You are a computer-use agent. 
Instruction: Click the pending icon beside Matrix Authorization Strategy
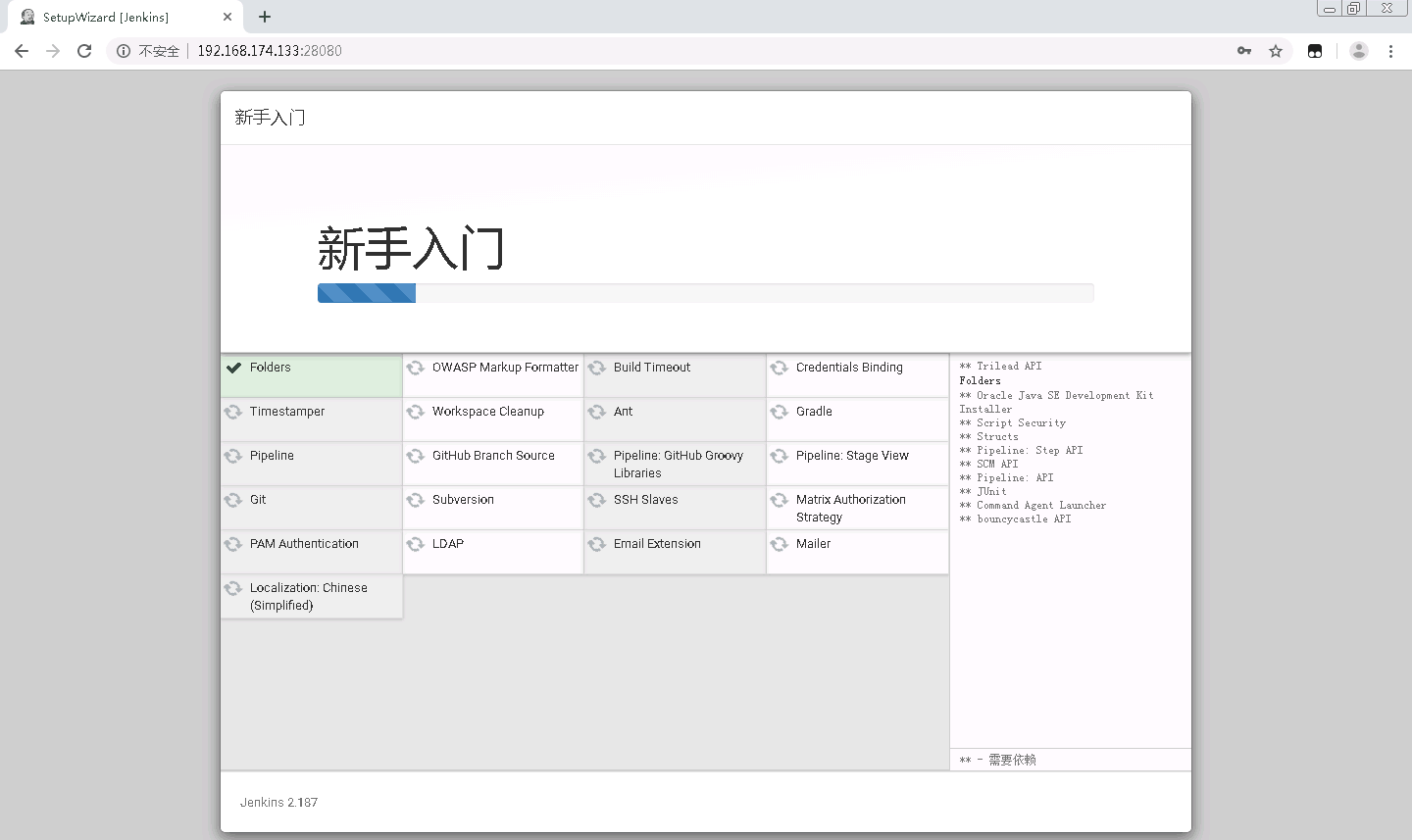coord(780,500)
